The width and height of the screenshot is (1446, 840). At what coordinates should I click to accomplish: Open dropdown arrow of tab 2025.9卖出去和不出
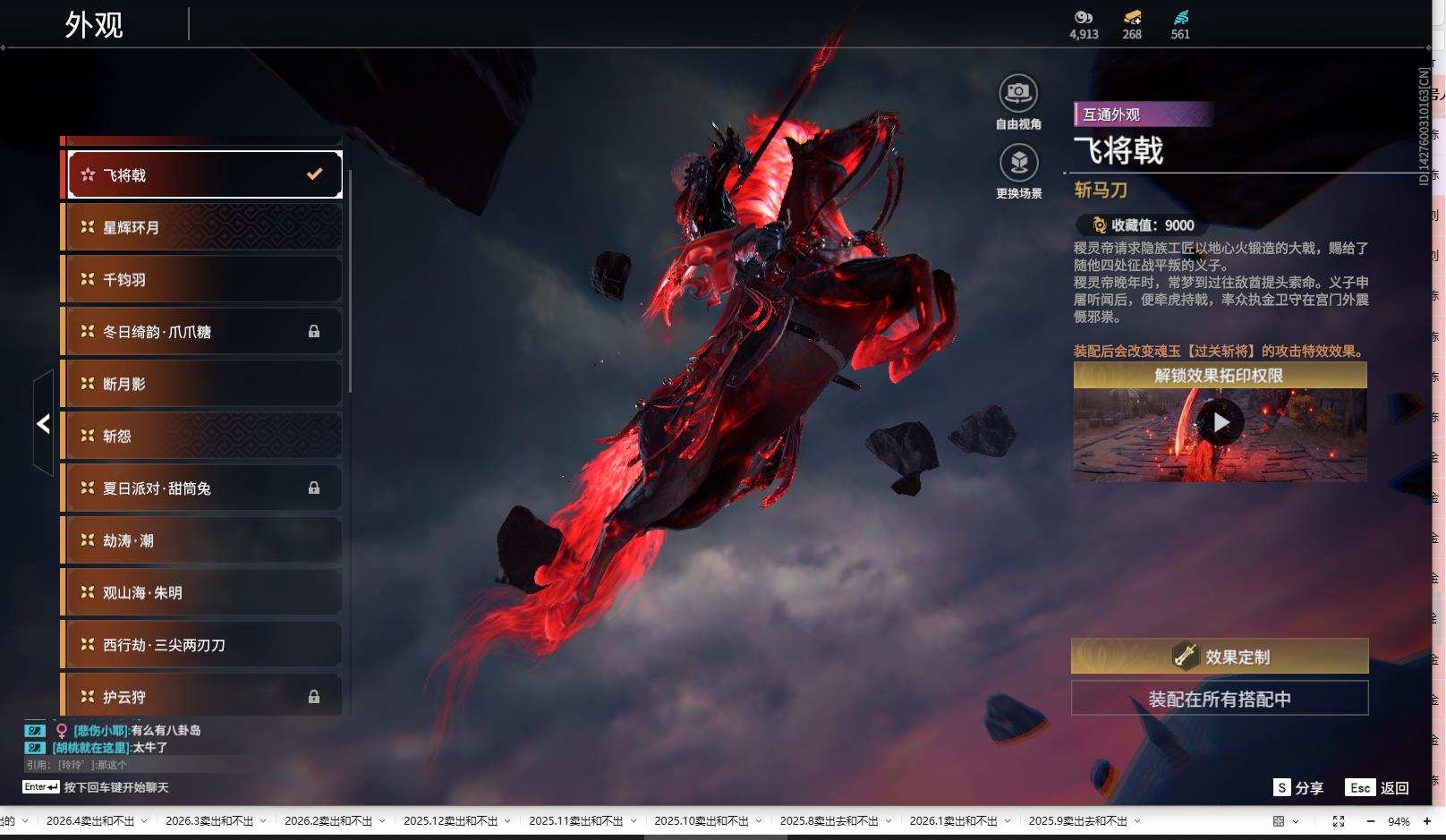(x=1137, y=821)
